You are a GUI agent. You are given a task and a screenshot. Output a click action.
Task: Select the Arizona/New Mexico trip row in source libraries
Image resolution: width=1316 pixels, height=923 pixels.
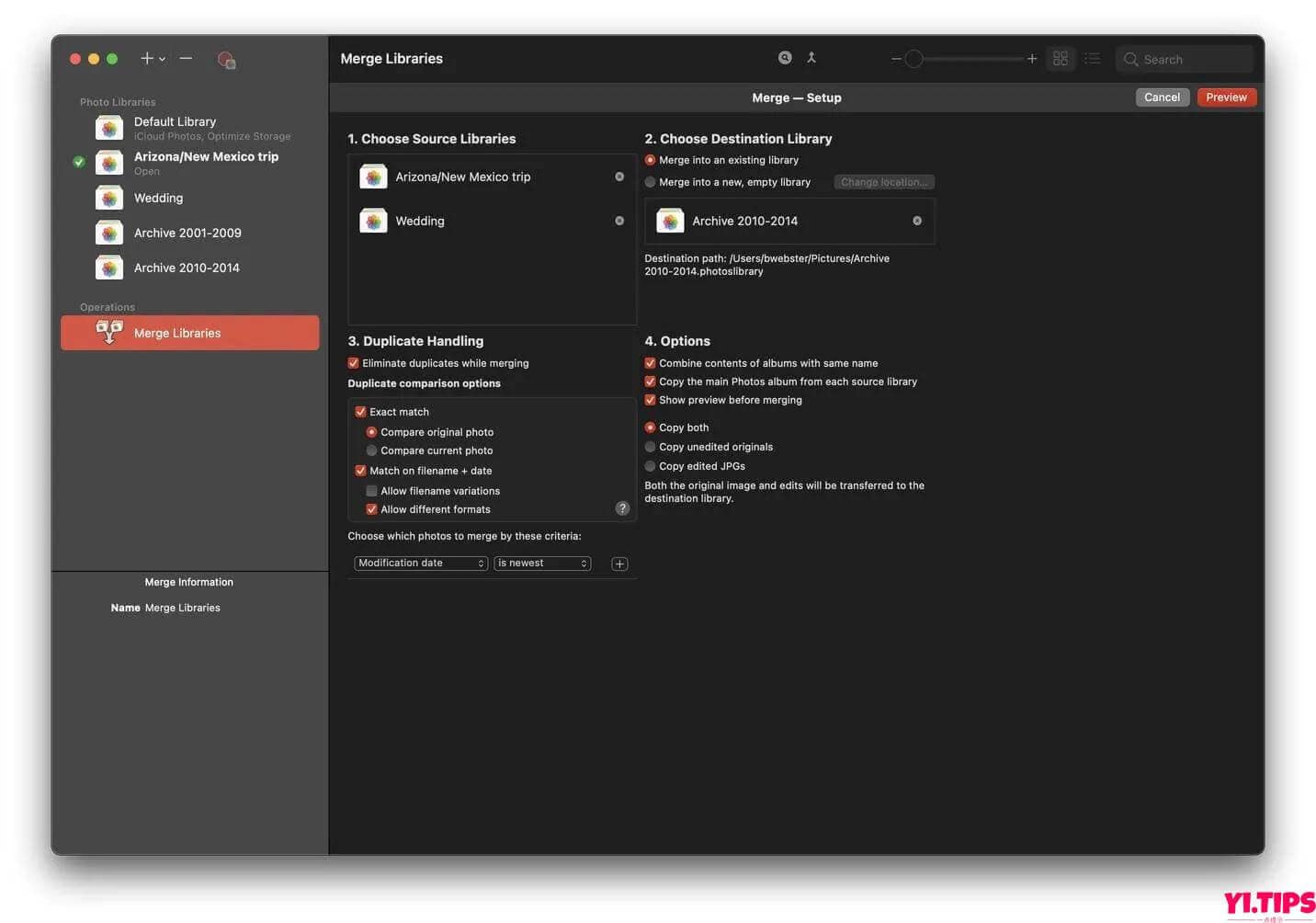(492, 177)
